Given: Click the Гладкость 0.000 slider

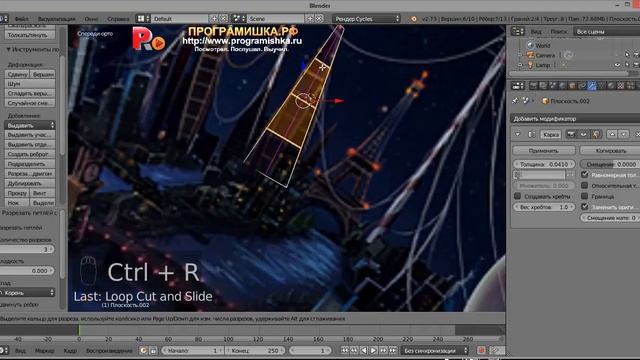Looking at the screenshot, I should (27, 271).
